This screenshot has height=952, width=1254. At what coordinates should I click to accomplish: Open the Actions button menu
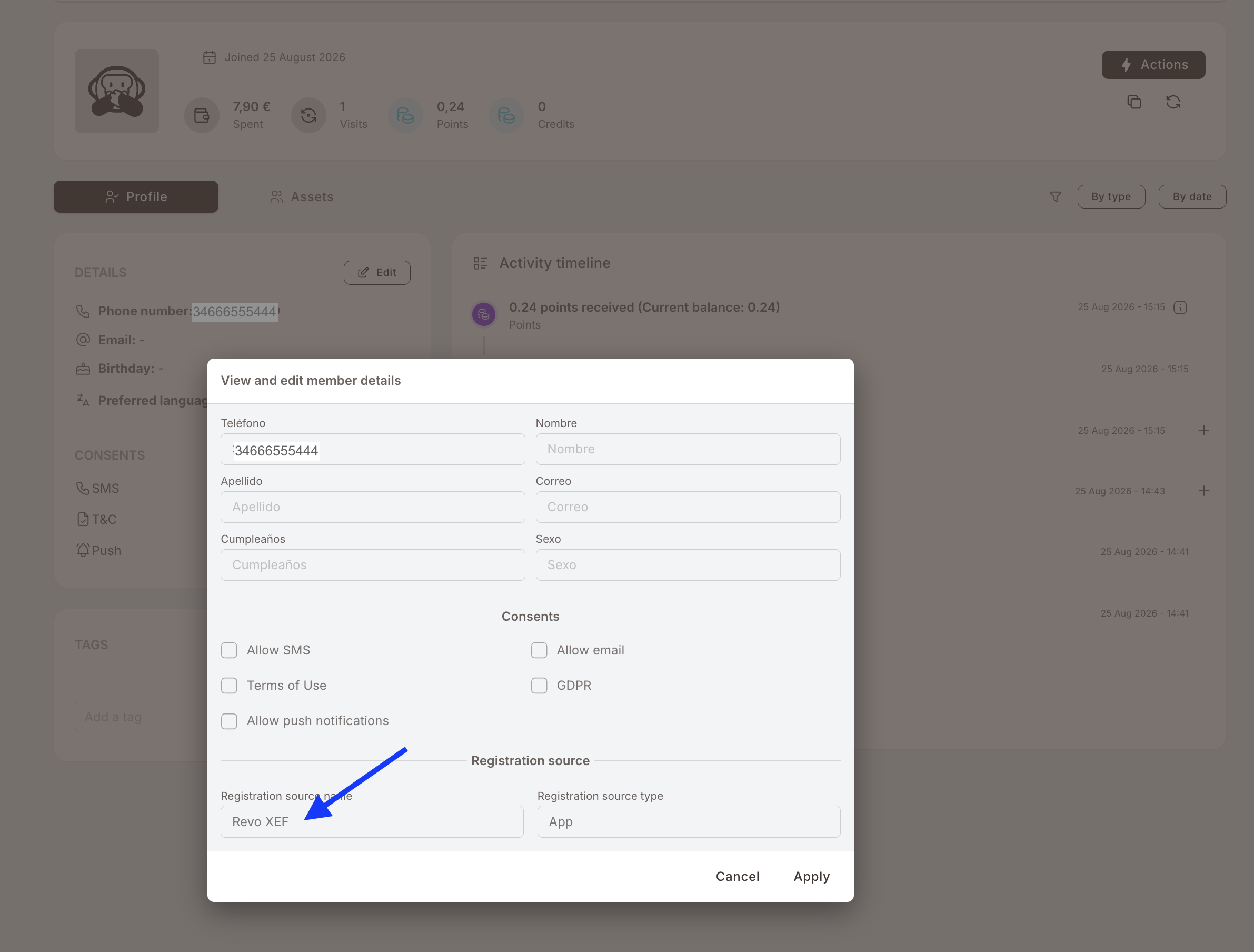[1153, 65]
